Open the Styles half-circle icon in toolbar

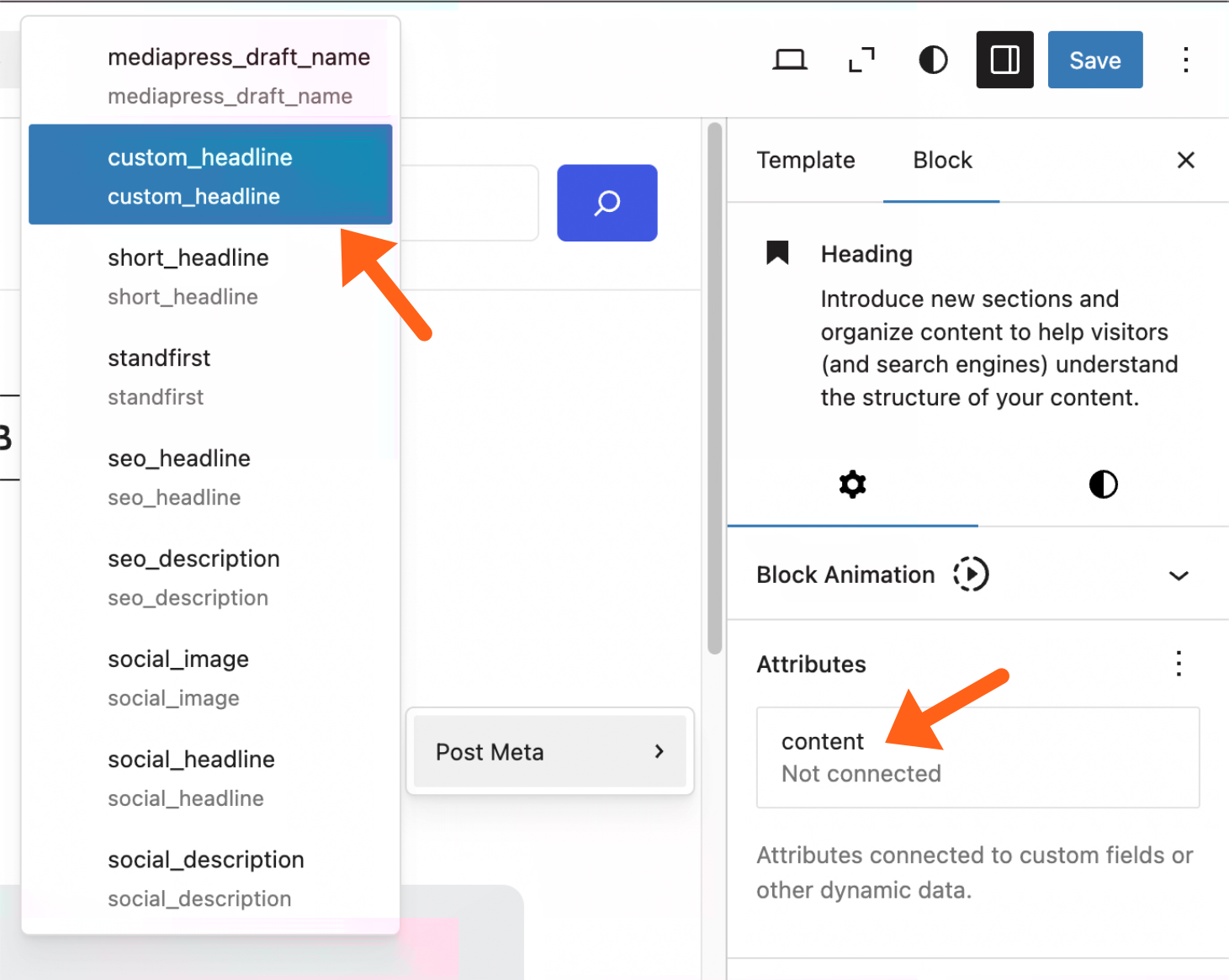[933, 60]
